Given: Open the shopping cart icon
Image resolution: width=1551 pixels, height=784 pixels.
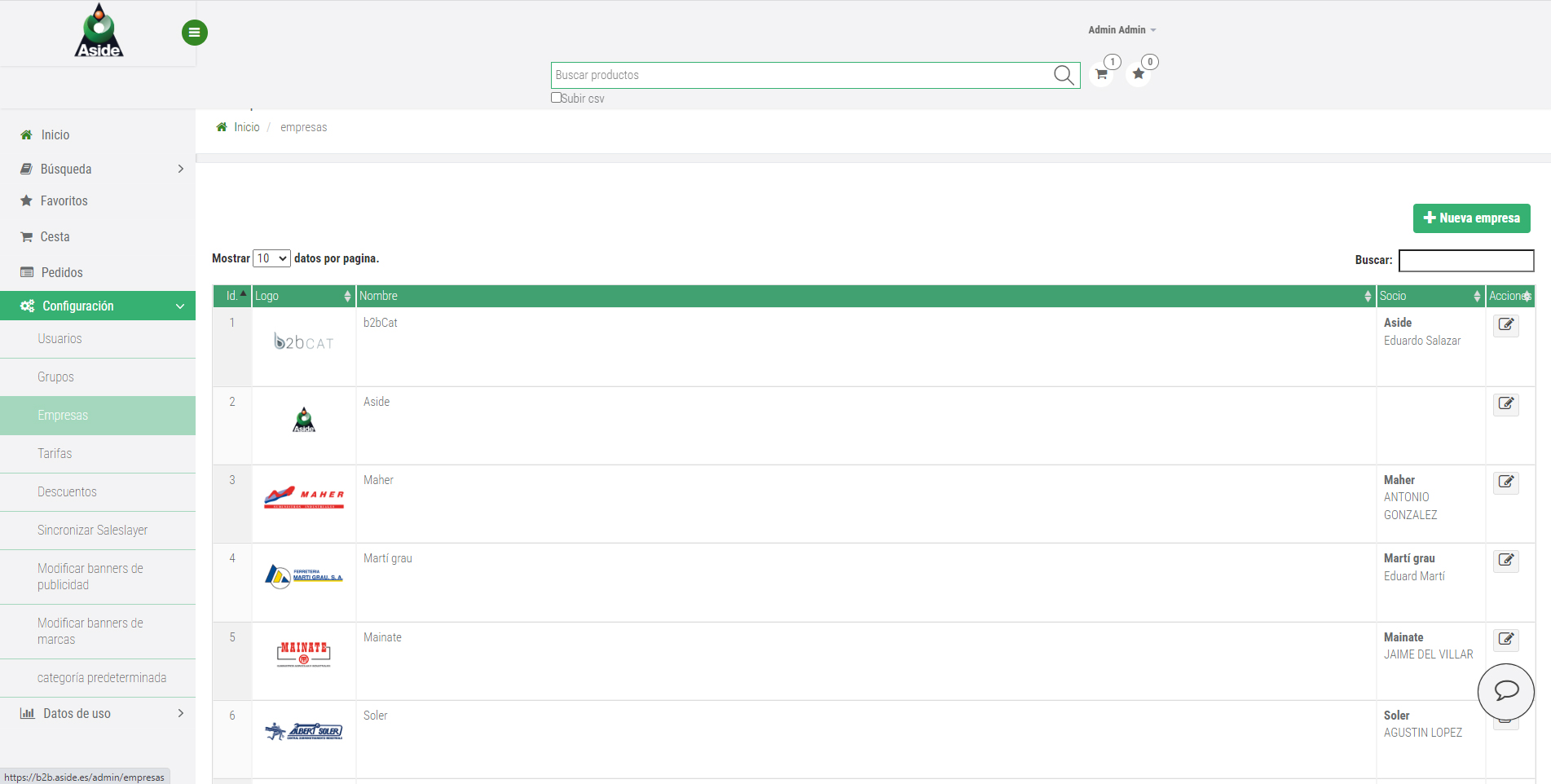Looking at the screenshot, I should click(1101, 74).
